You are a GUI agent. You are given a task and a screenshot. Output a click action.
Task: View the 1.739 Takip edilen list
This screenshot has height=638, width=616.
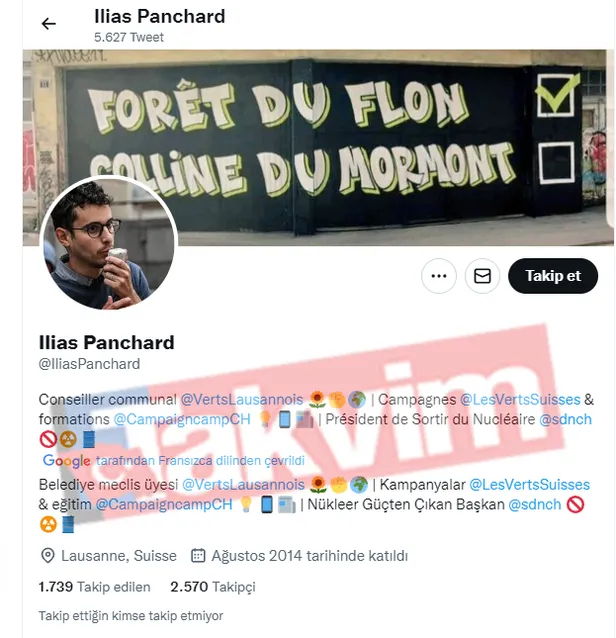[x=94, y=587]
